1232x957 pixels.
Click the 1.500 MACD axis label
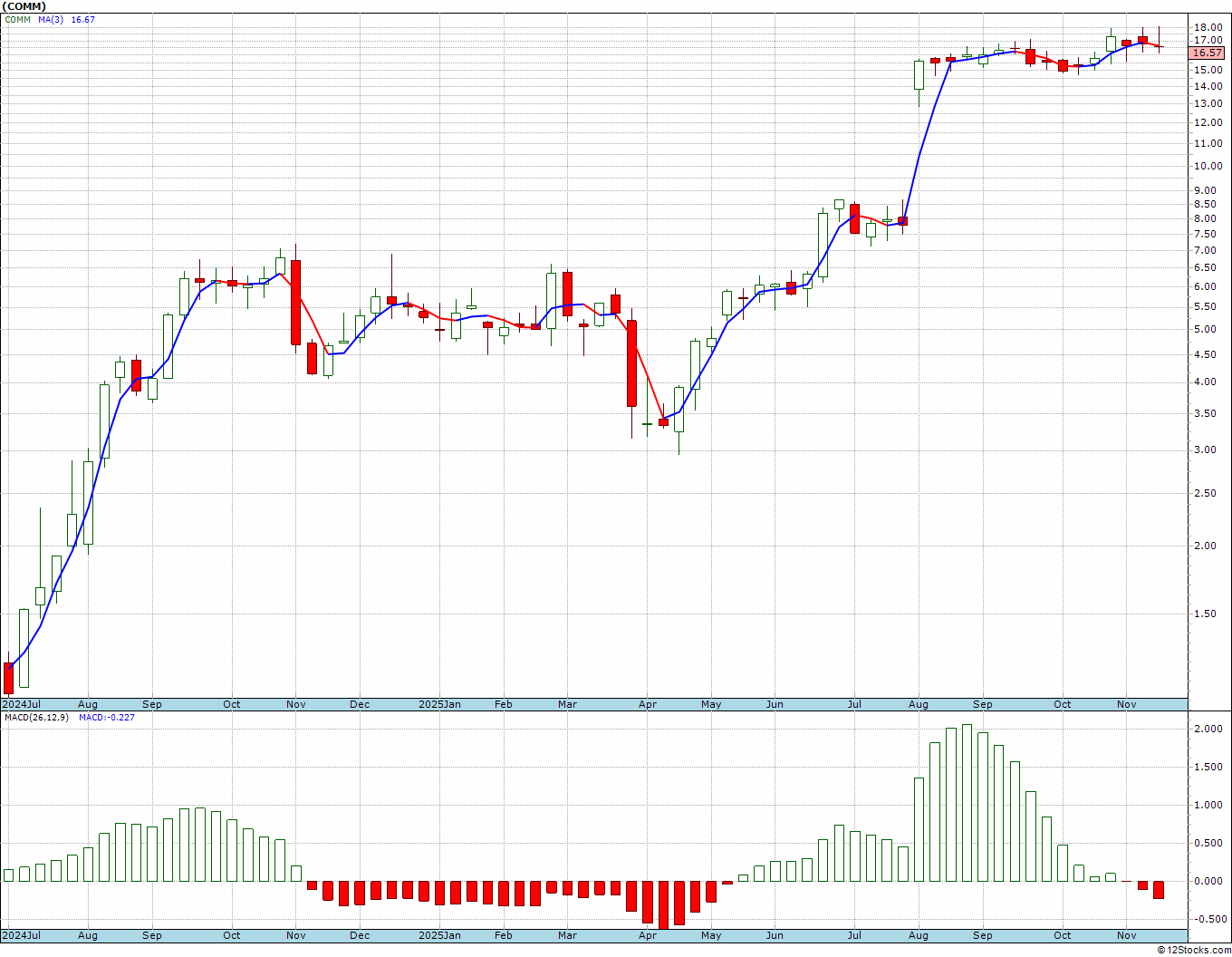pos(1209,768)
